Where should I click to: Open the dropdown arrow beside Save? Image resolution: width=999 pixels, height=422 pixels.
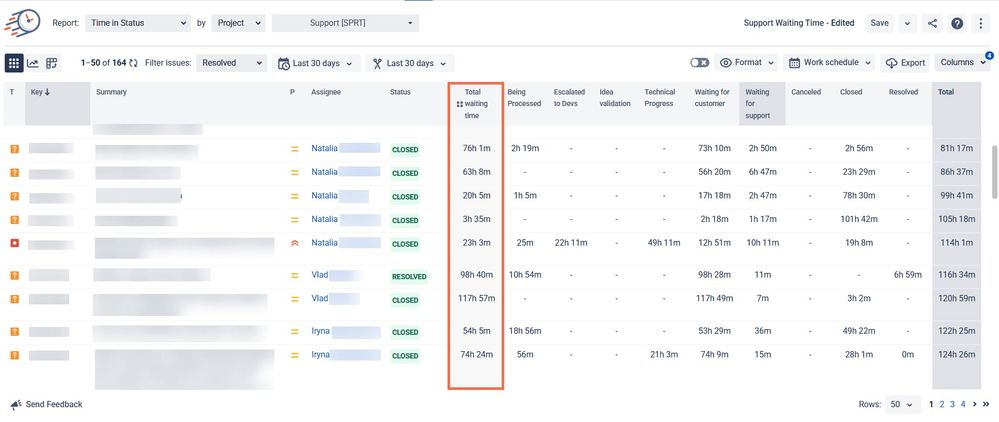tap(907, 24)
